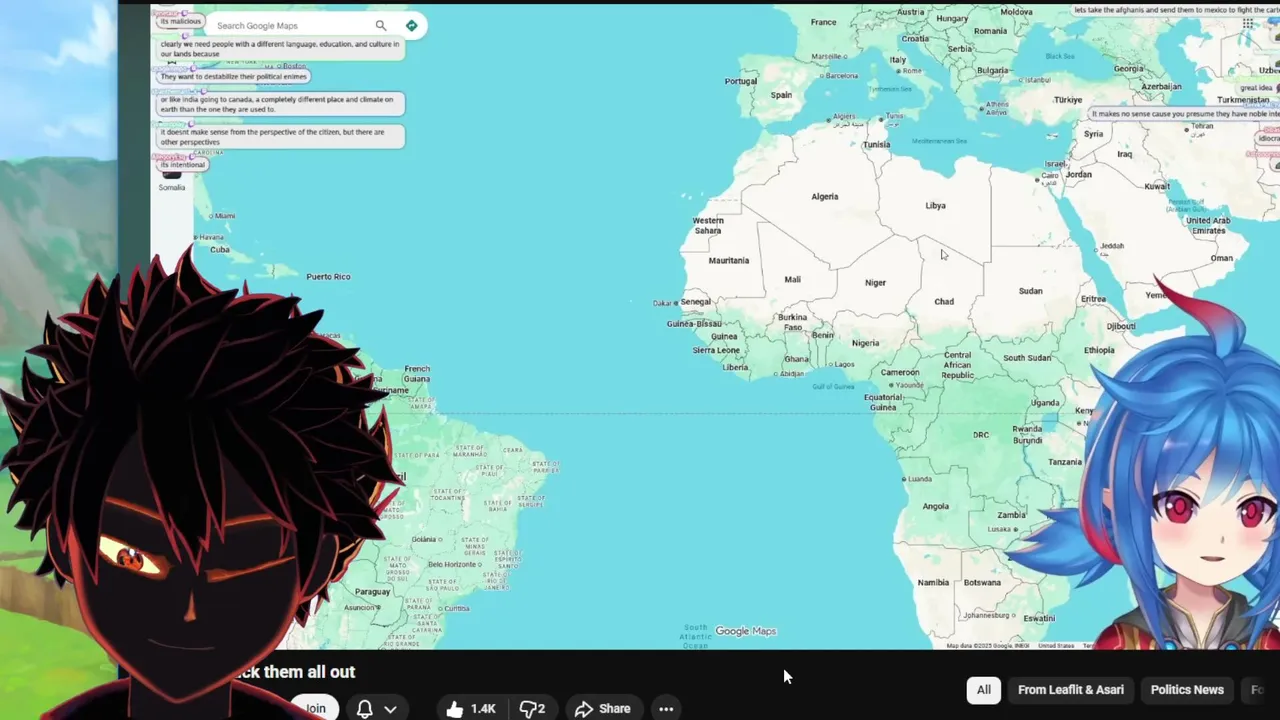Select the Politics News chip

coord(1187,690)
